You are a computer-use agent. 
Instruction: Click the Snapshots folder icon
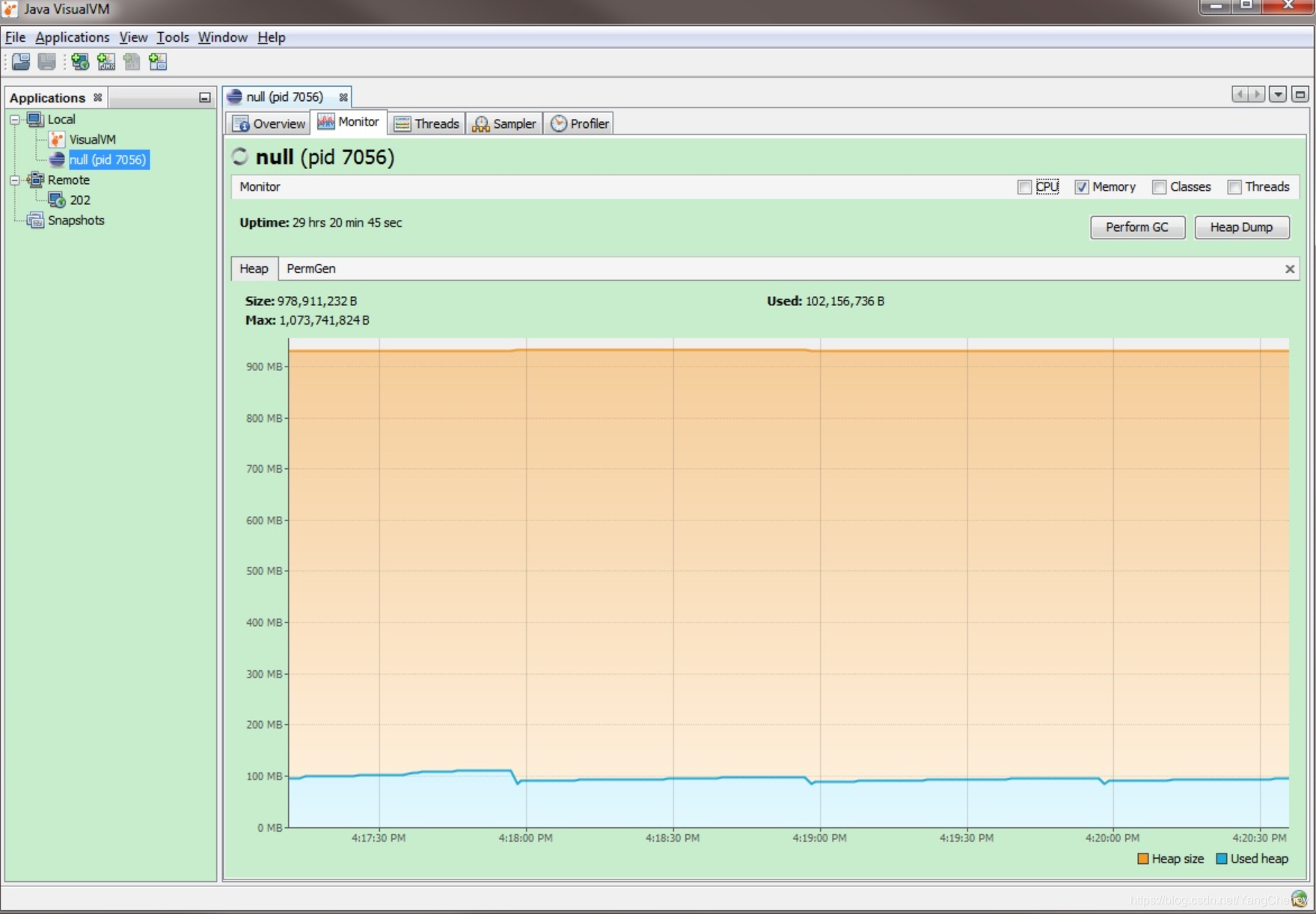(x=35, y=221)
